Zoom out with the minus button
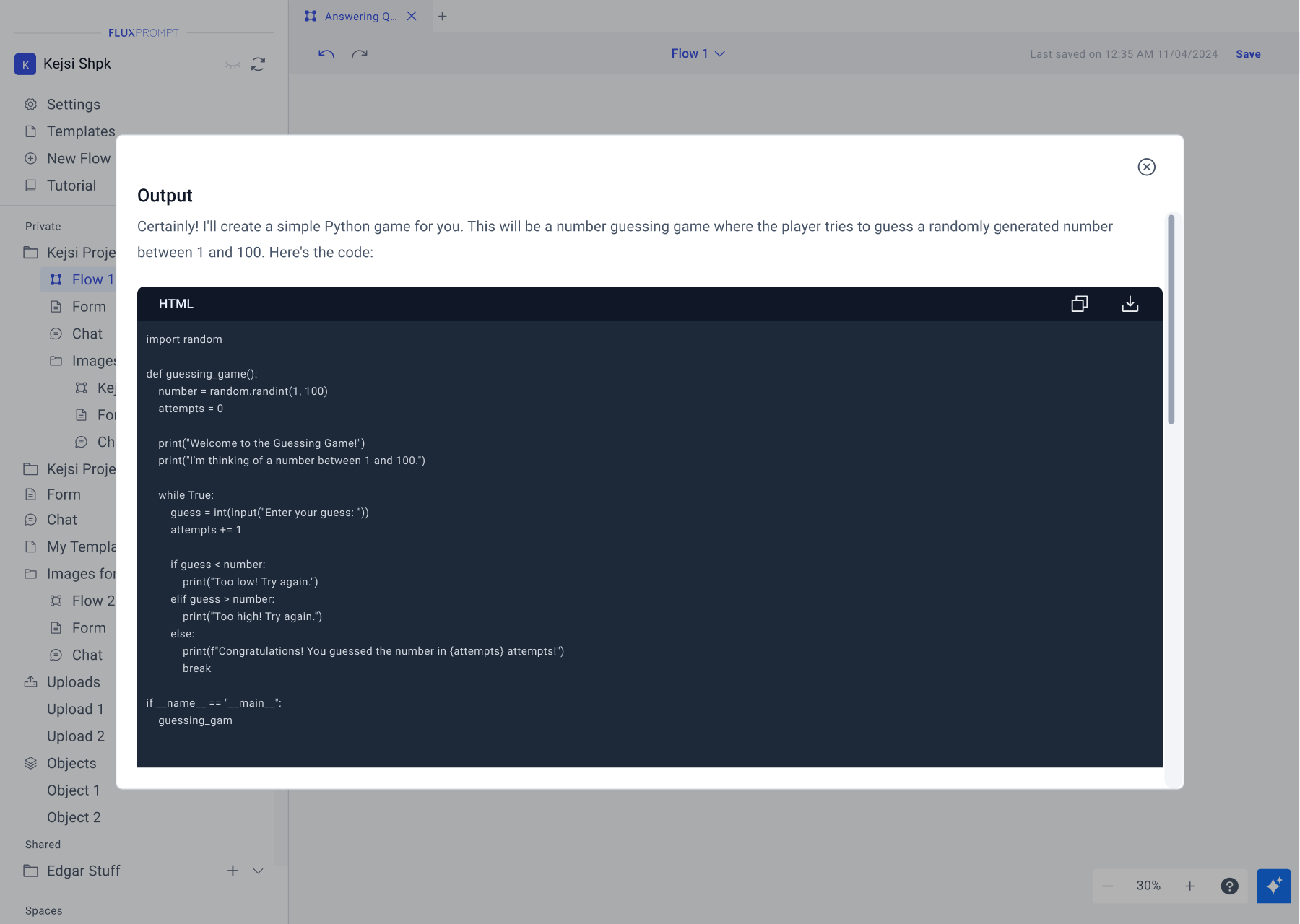Viewport: 1300px width, 924px height. coord(1108,886)
